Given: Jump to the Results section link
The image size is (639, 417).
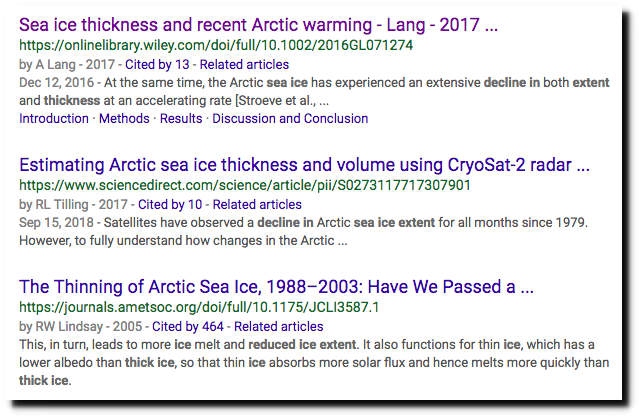Looking at the screenshot, I should (x=181, y=119).
